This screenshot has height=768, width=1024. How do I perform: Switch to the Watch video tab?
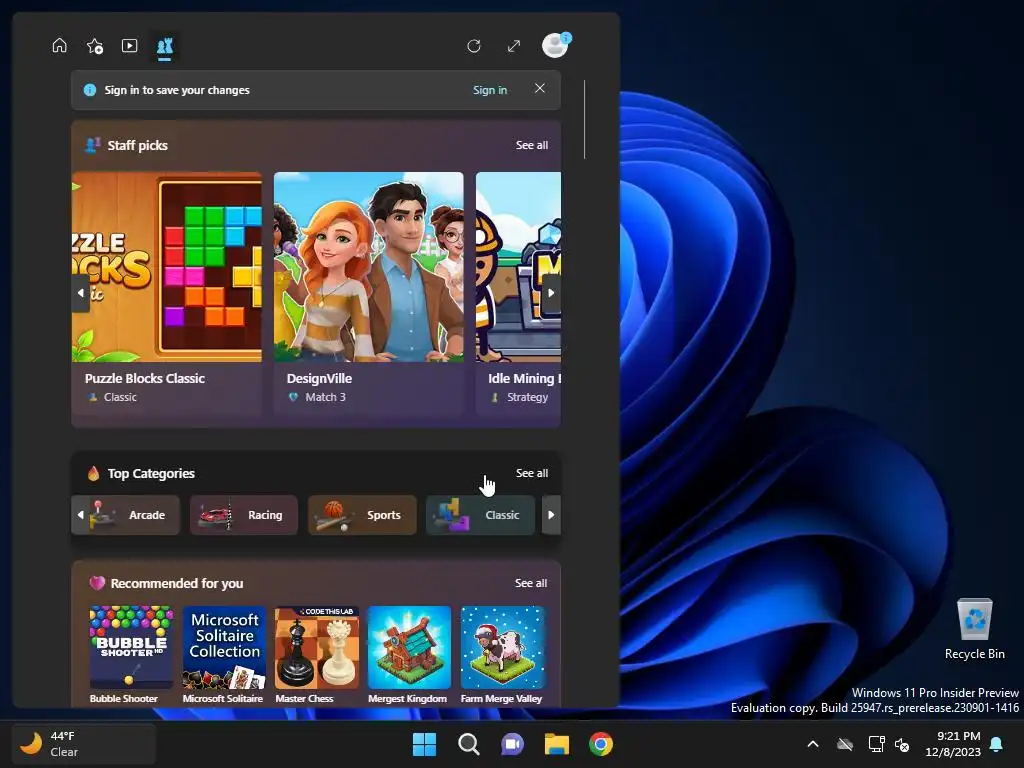[129, 46]
